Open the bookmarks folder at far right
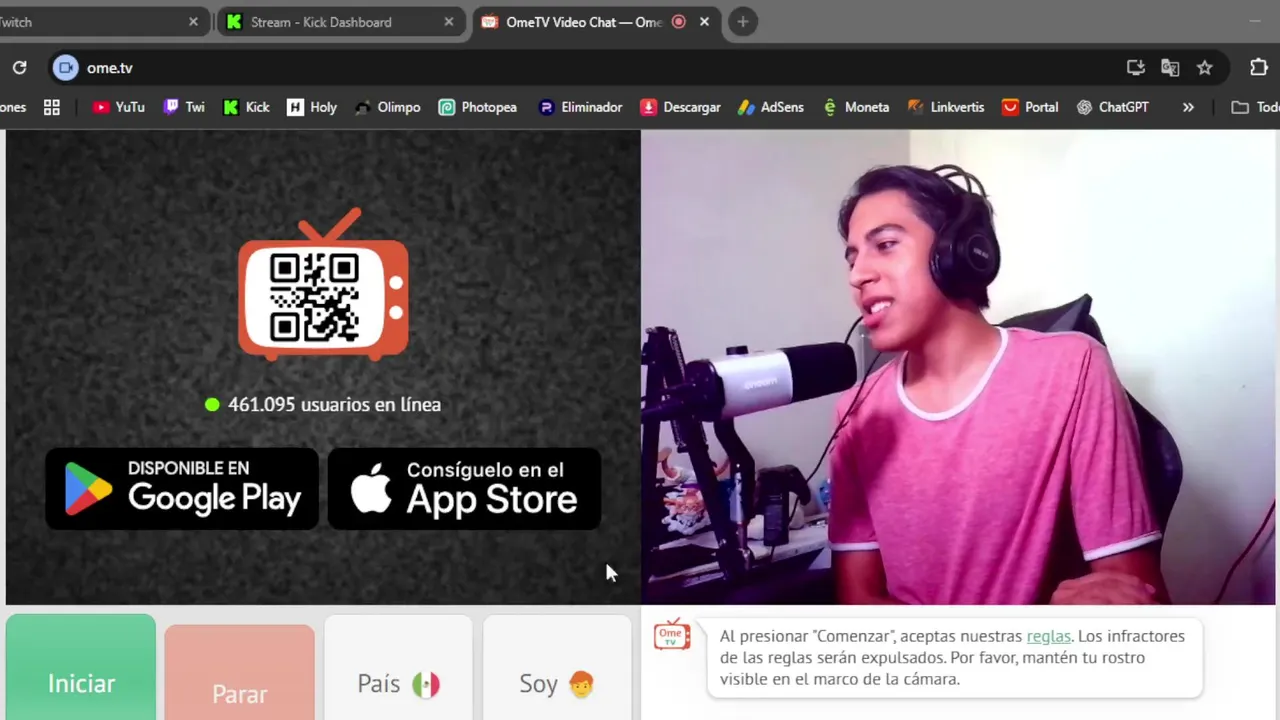Viewport: 1280px width, 720px height. 1254,107
